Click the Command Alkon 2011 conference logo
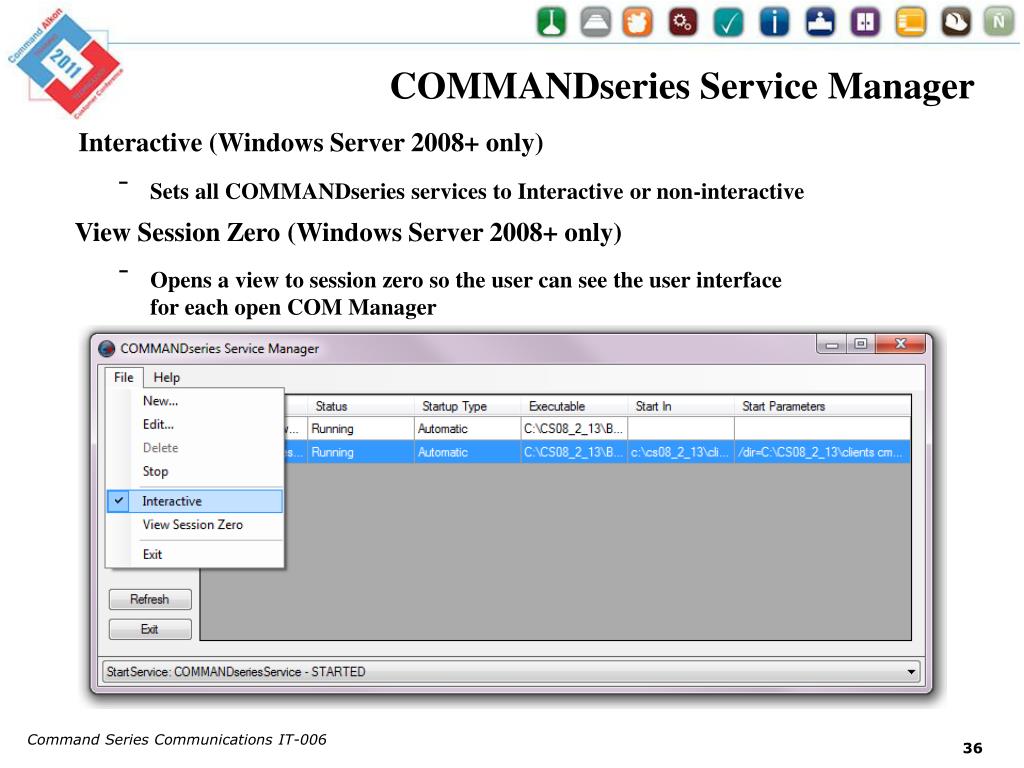The width and height of the screenshot is (1024, 768). pos(65,63)
